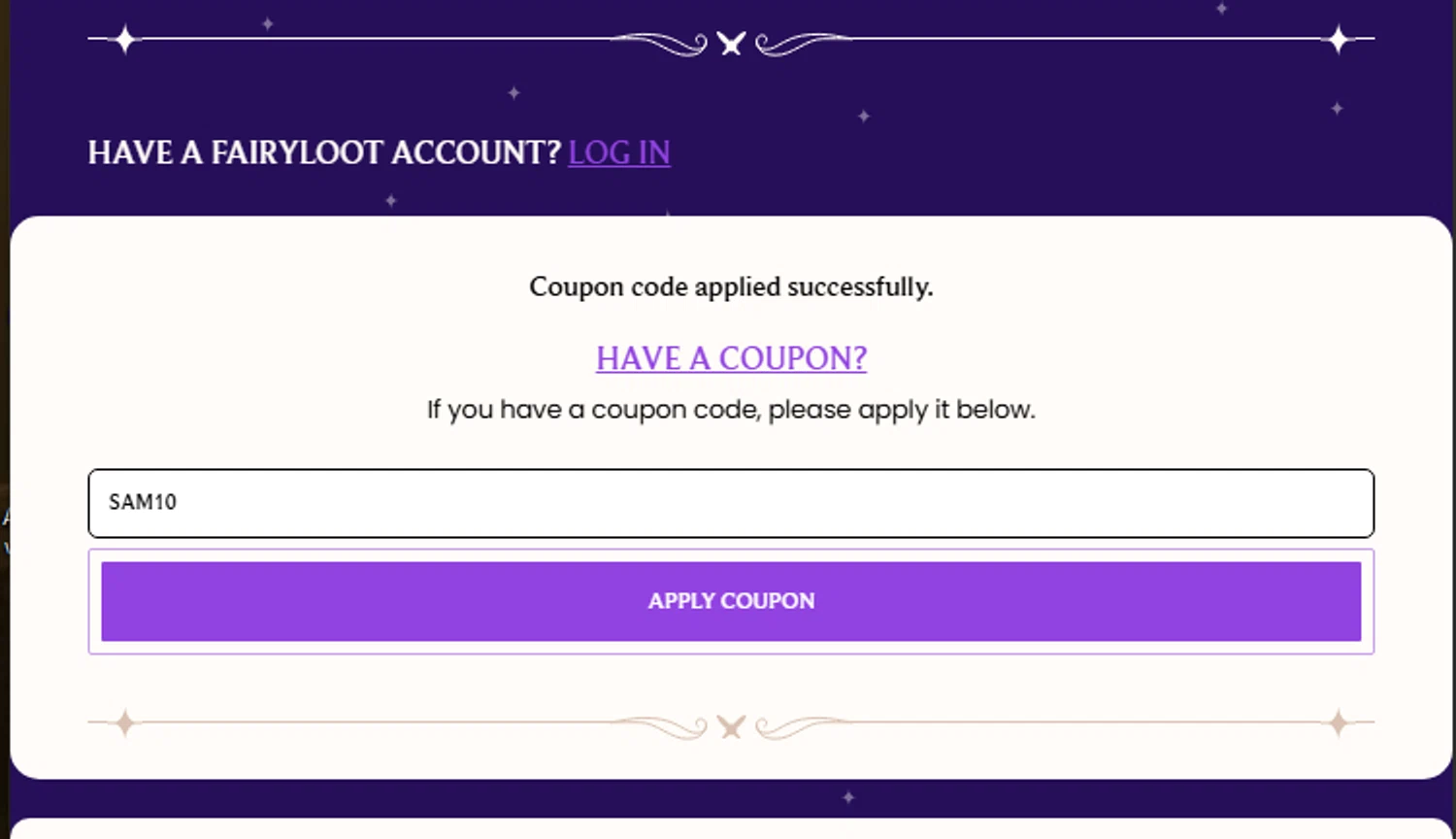Click the beige swirl right of lower butterfly
The height and width of the screenshot is (839, 1456).
[798, 725]
